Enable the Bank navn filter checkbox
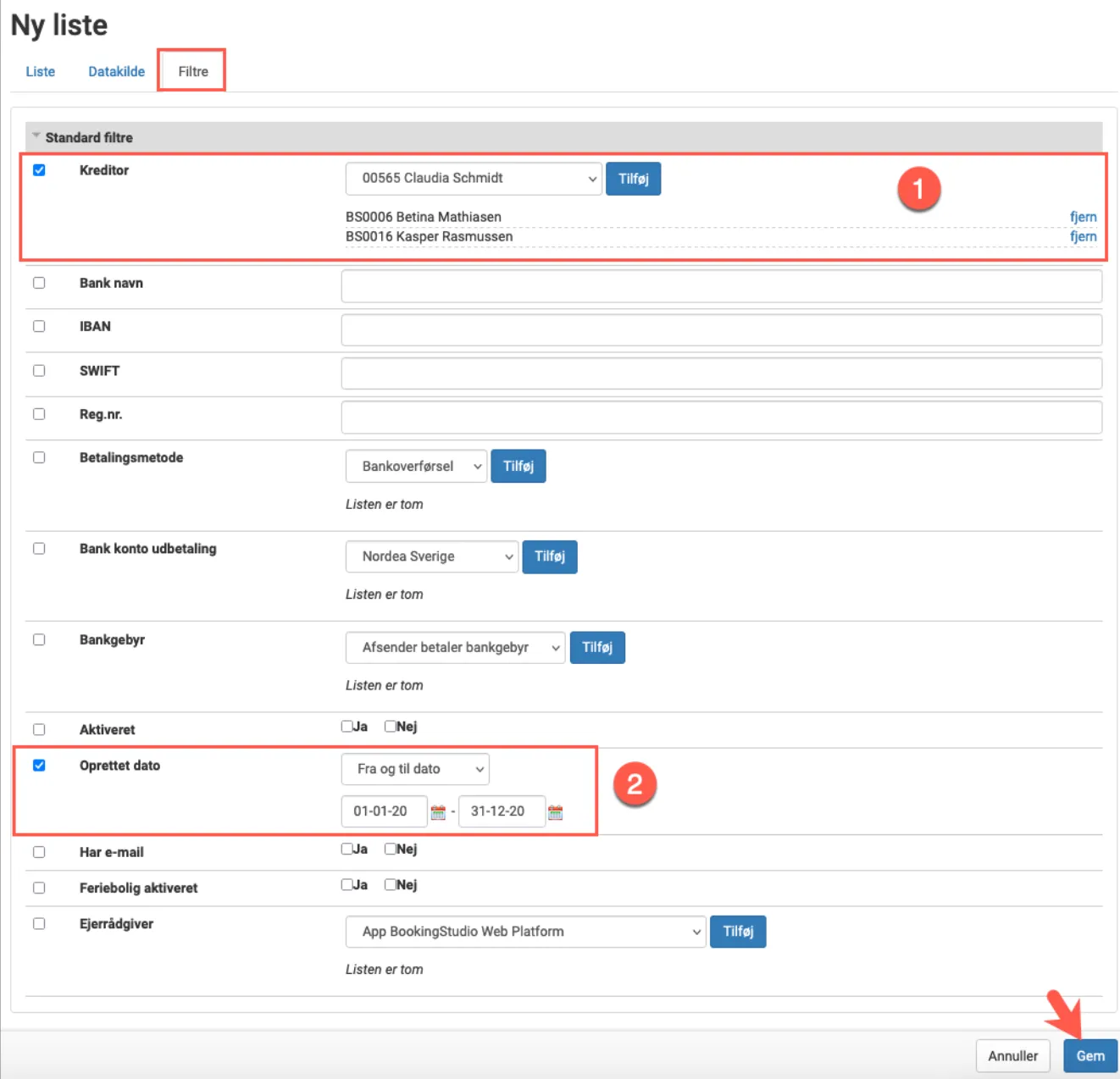The image size is (1120, 1079). 39,283
